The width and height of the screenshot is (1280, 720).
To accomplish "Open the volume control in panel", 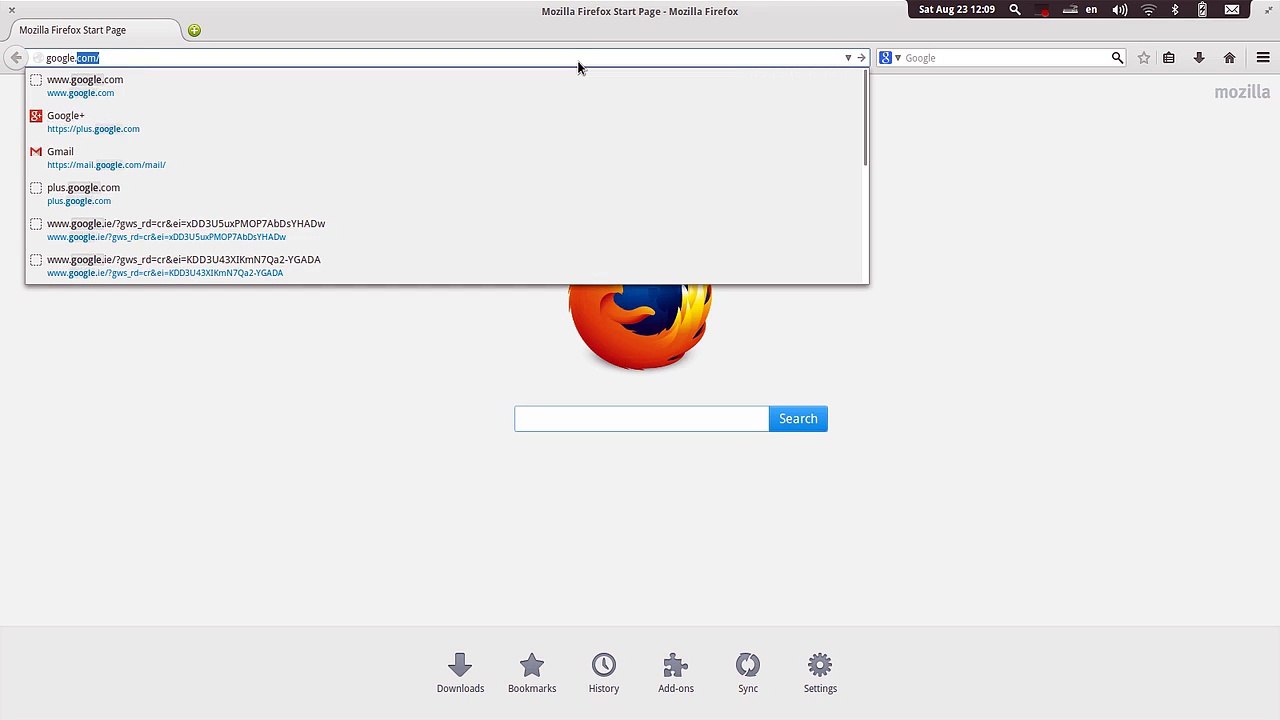I will coord(1120,10).
